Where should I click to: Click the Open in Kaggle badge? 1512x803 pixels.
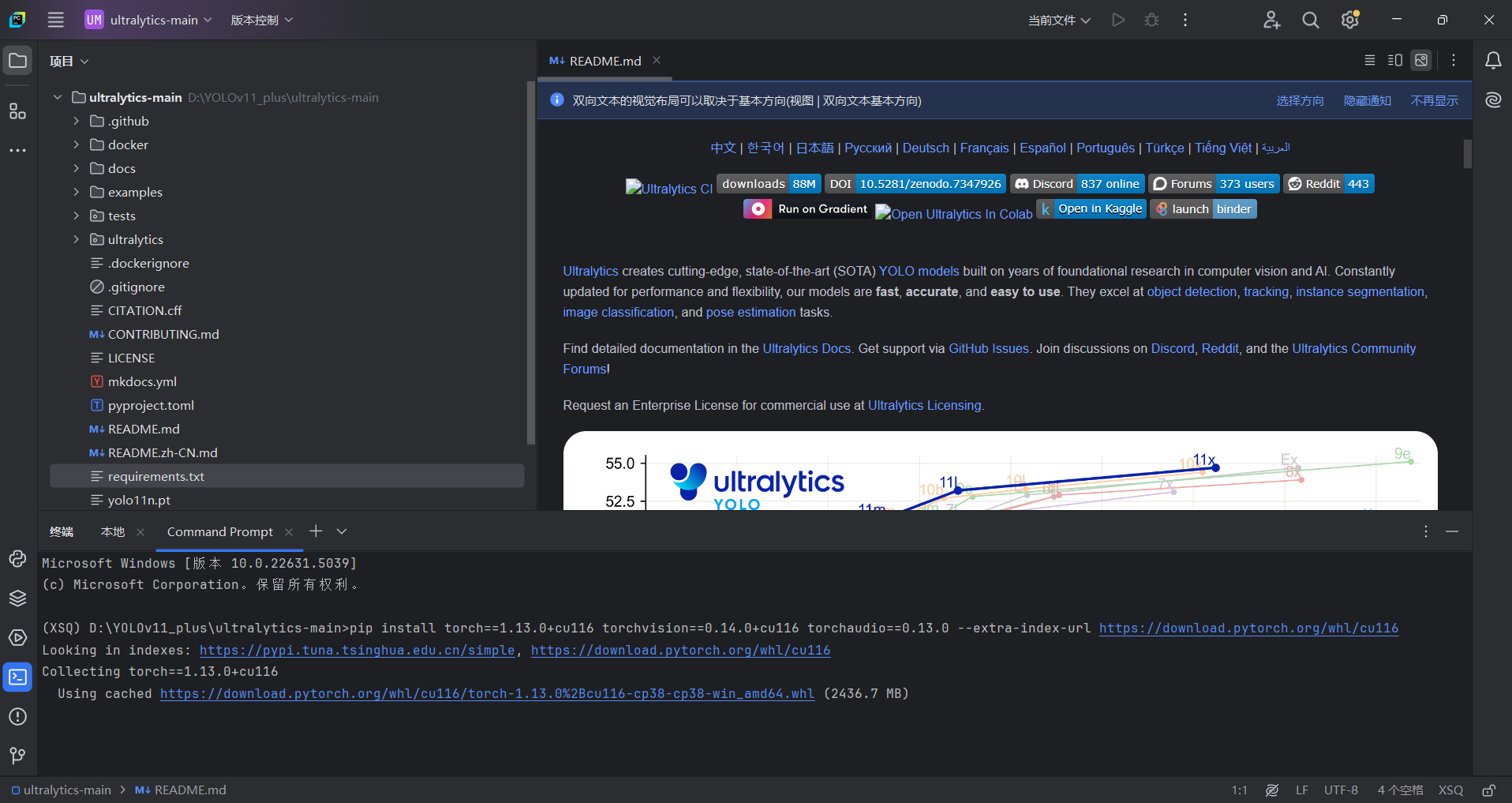tap(1091, 208)
